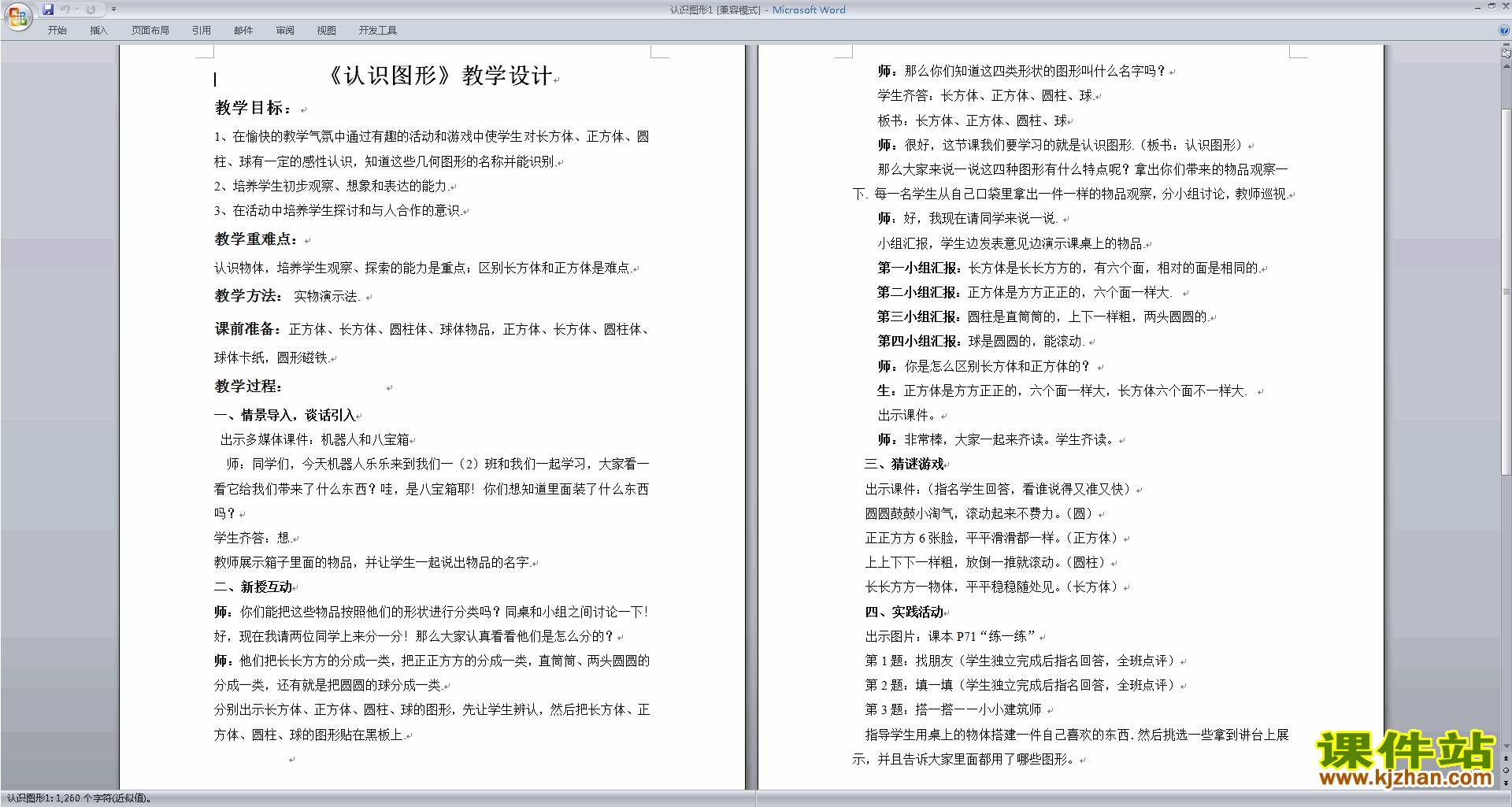Click the line 小组汇报，学生边发表意见 on right page
This screenshot has height=807, width=1512.
pyautogui.click(x=1010, y=243)
